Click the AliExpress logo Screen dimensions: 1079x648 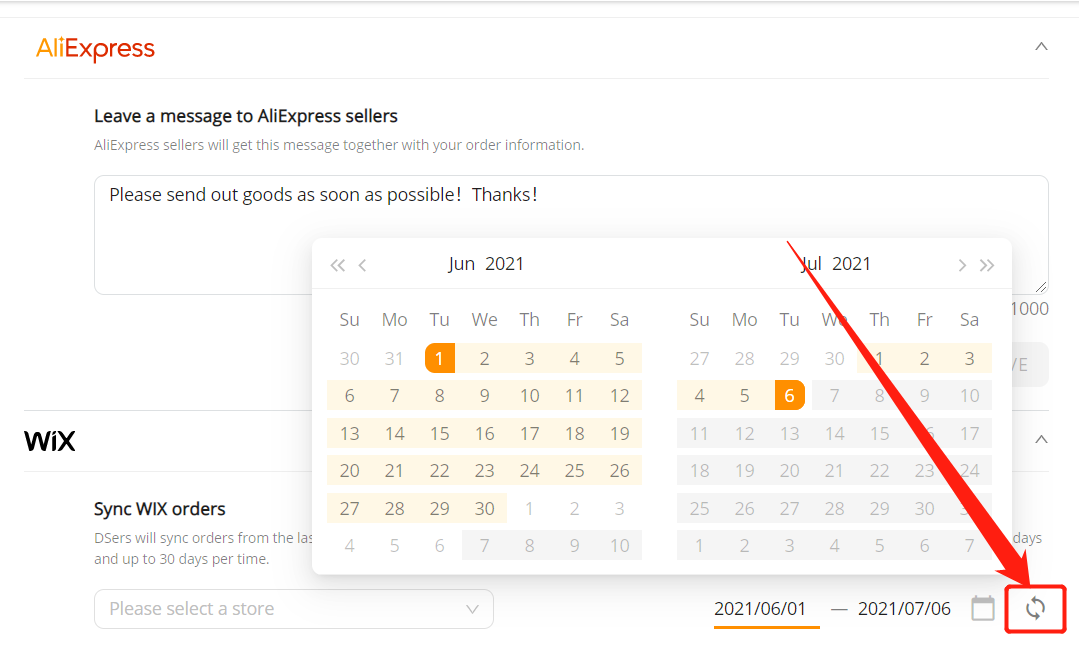(x=95, y=49)
